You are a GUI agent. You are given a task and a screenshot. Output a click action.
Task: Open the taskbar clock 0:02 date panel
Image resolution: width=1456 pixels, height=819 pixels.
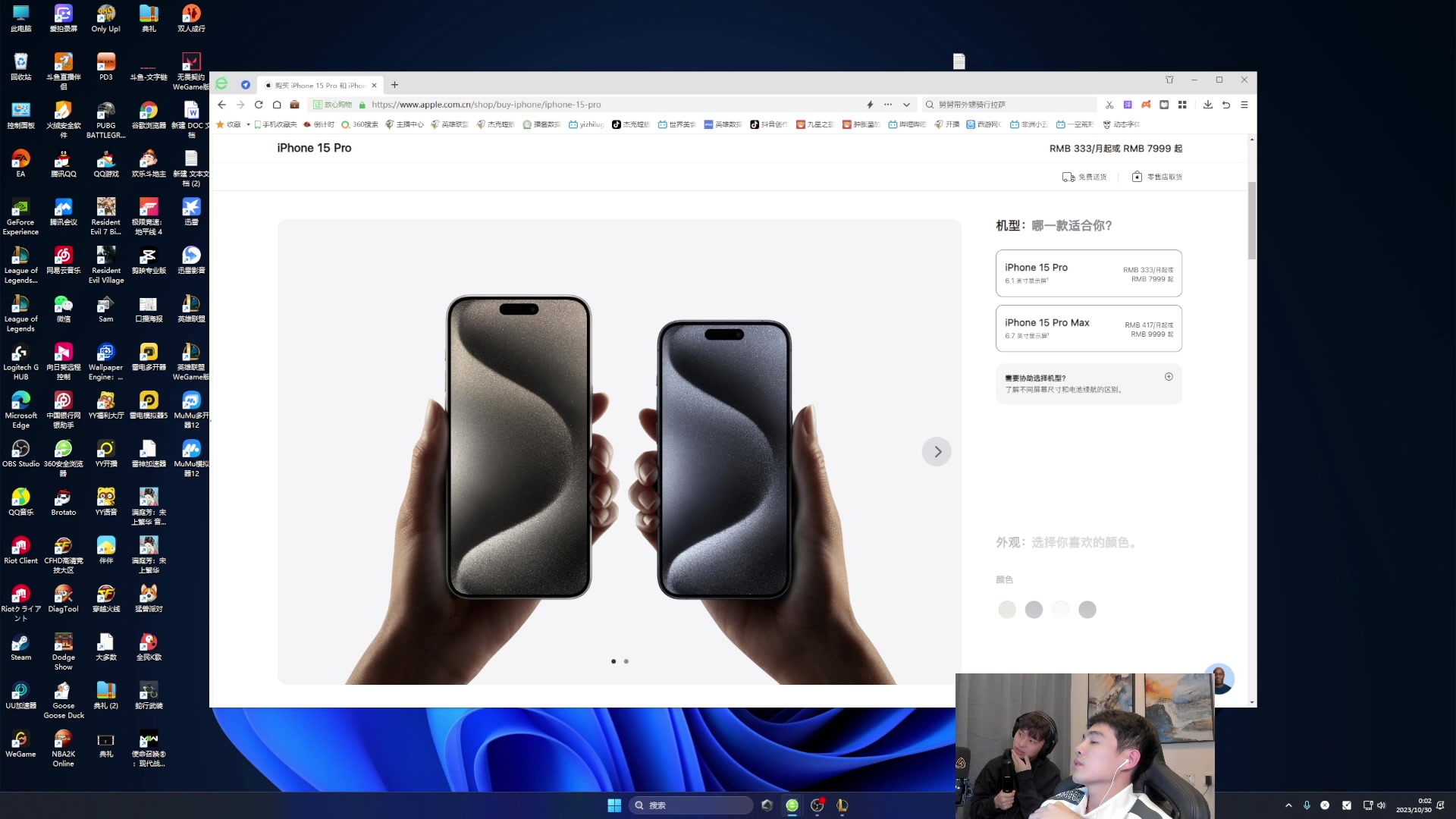pos(1415,805)
